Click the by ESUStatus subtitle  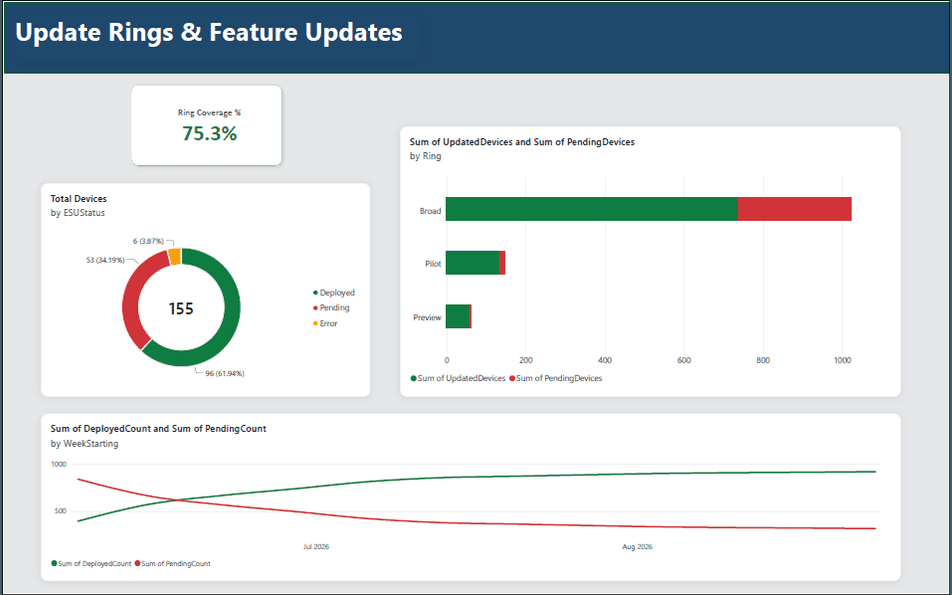78,213
